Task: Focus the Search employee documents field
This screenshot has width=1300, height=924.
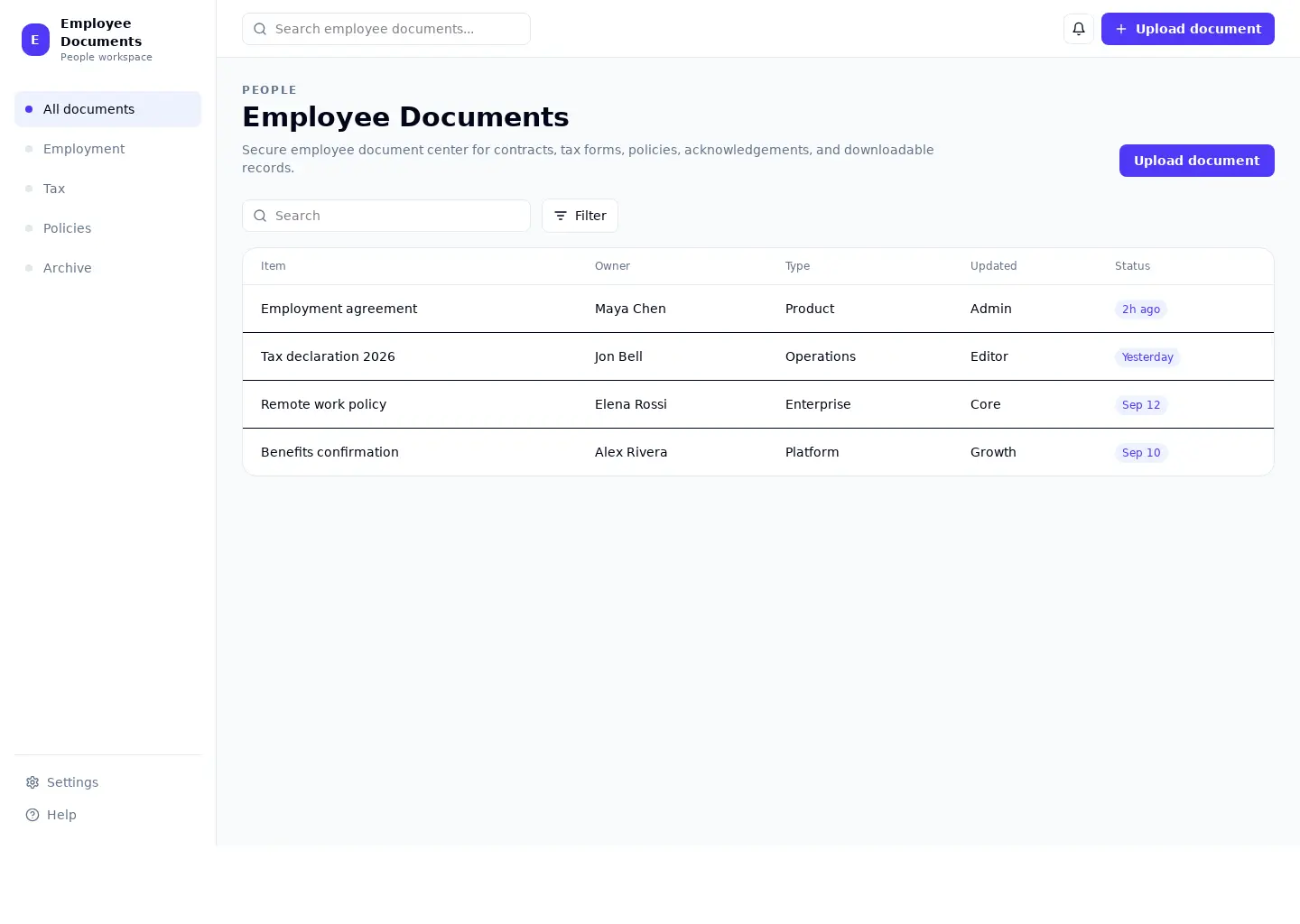Action: click(386, 29)
